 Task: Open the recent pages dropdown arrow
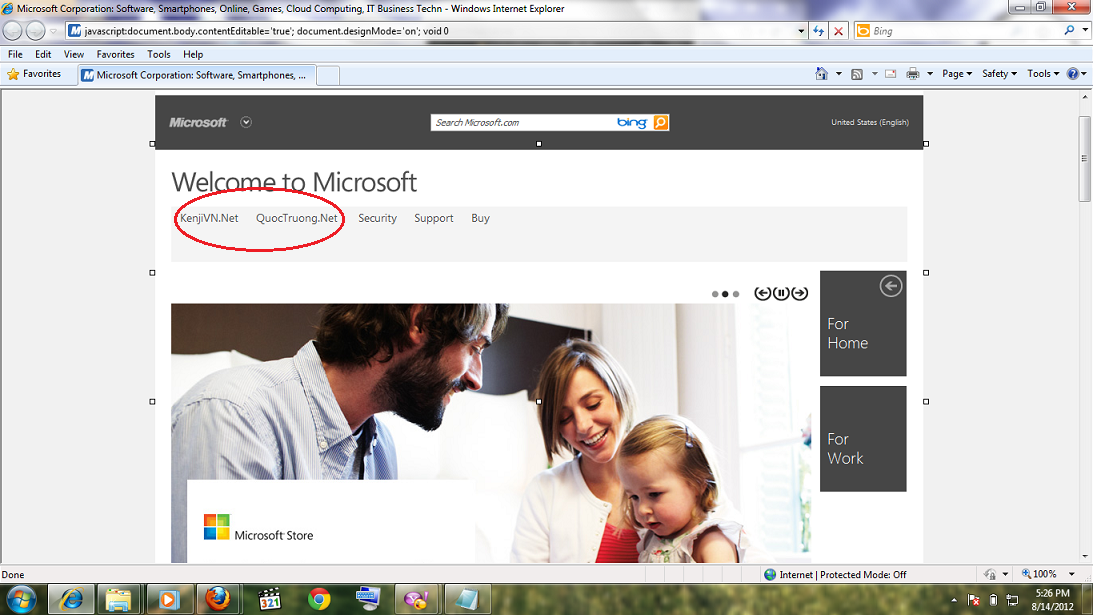(x=53, y=31)
